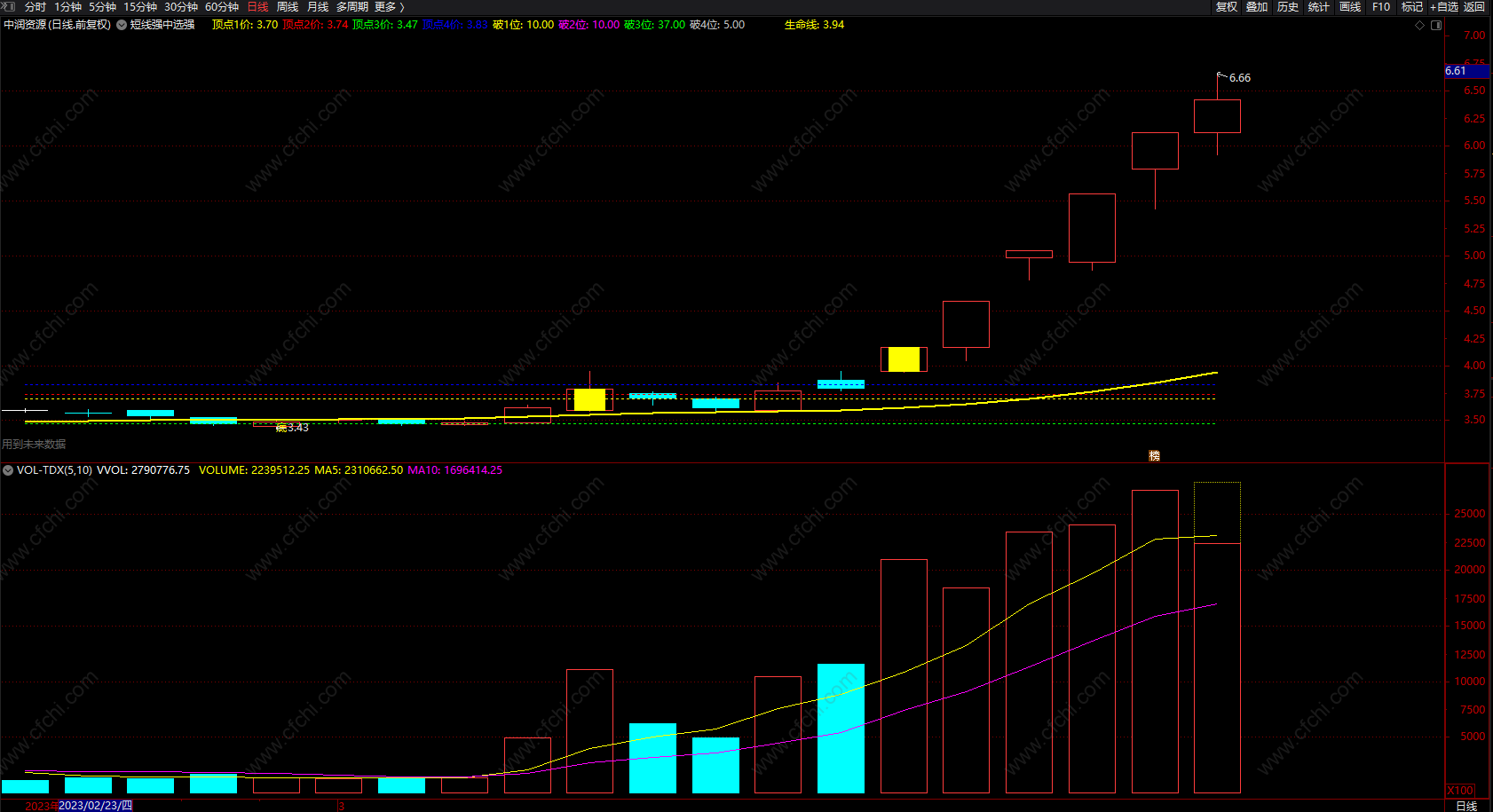Switch to the 5分钟 period tab

click(x=103, y=6)
